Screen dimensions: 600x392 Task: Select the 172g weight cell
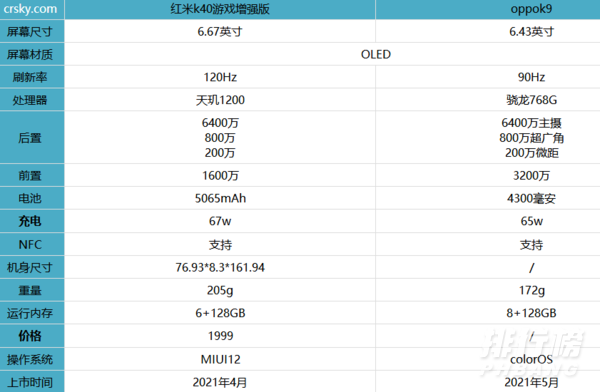coord(488,290)
